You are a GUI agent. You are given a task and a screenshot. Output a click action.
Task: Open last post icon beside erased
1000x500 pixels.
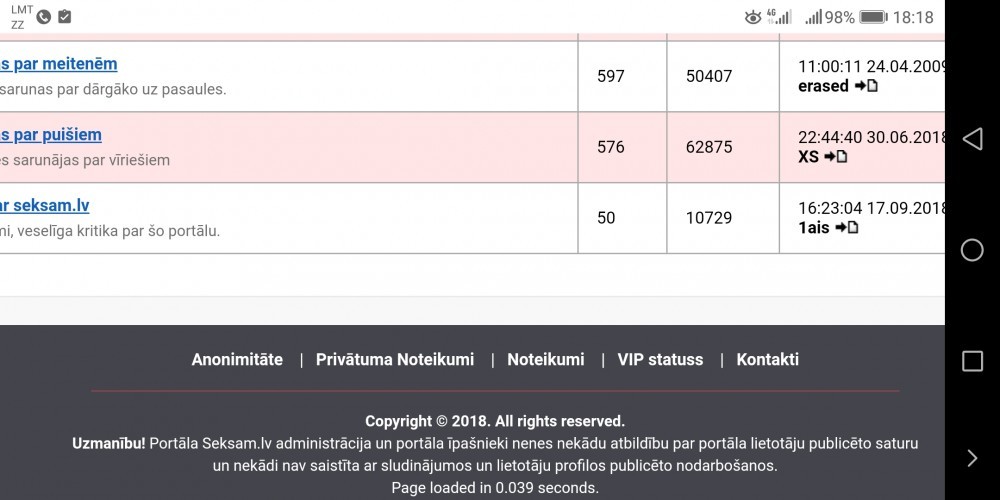[866, 86]
